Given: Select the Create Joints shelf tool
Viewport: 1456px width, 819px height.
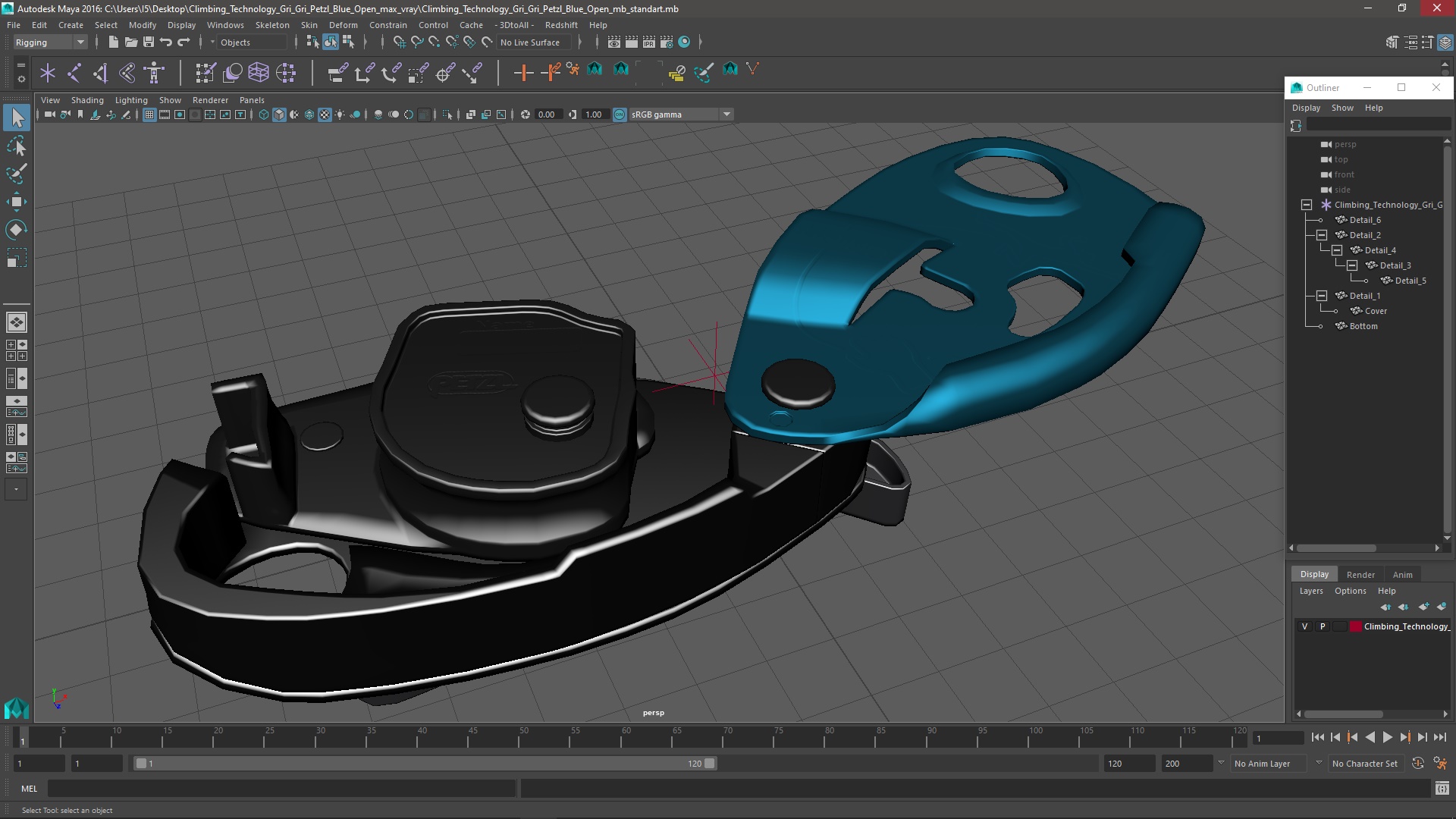Looking at the screenshot, I should pos(74,73).
